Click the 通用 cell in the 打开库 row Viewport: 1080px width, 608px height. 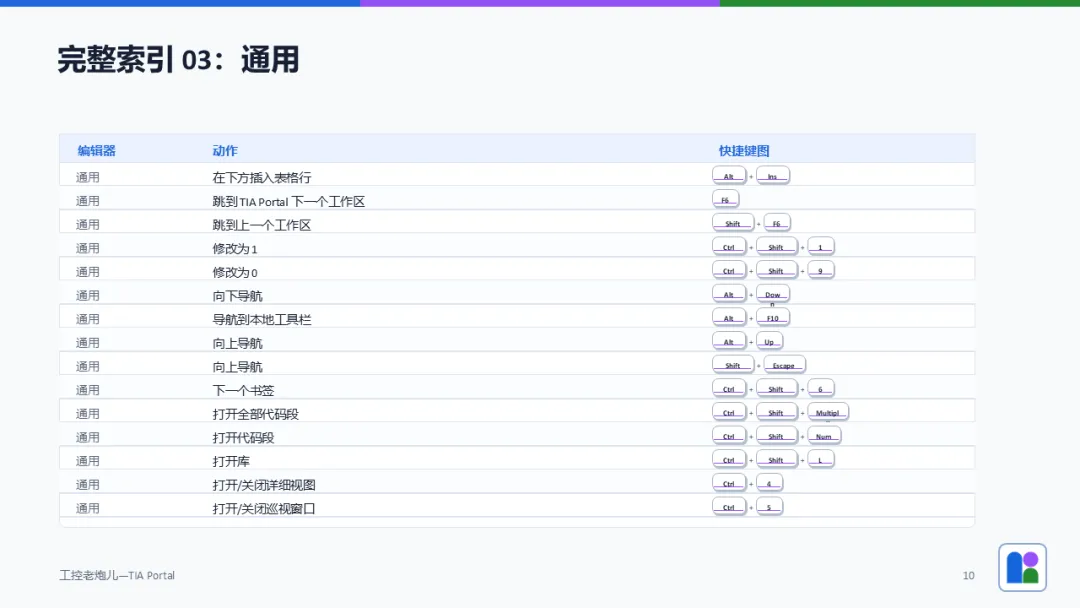click(x=87, y=461)
